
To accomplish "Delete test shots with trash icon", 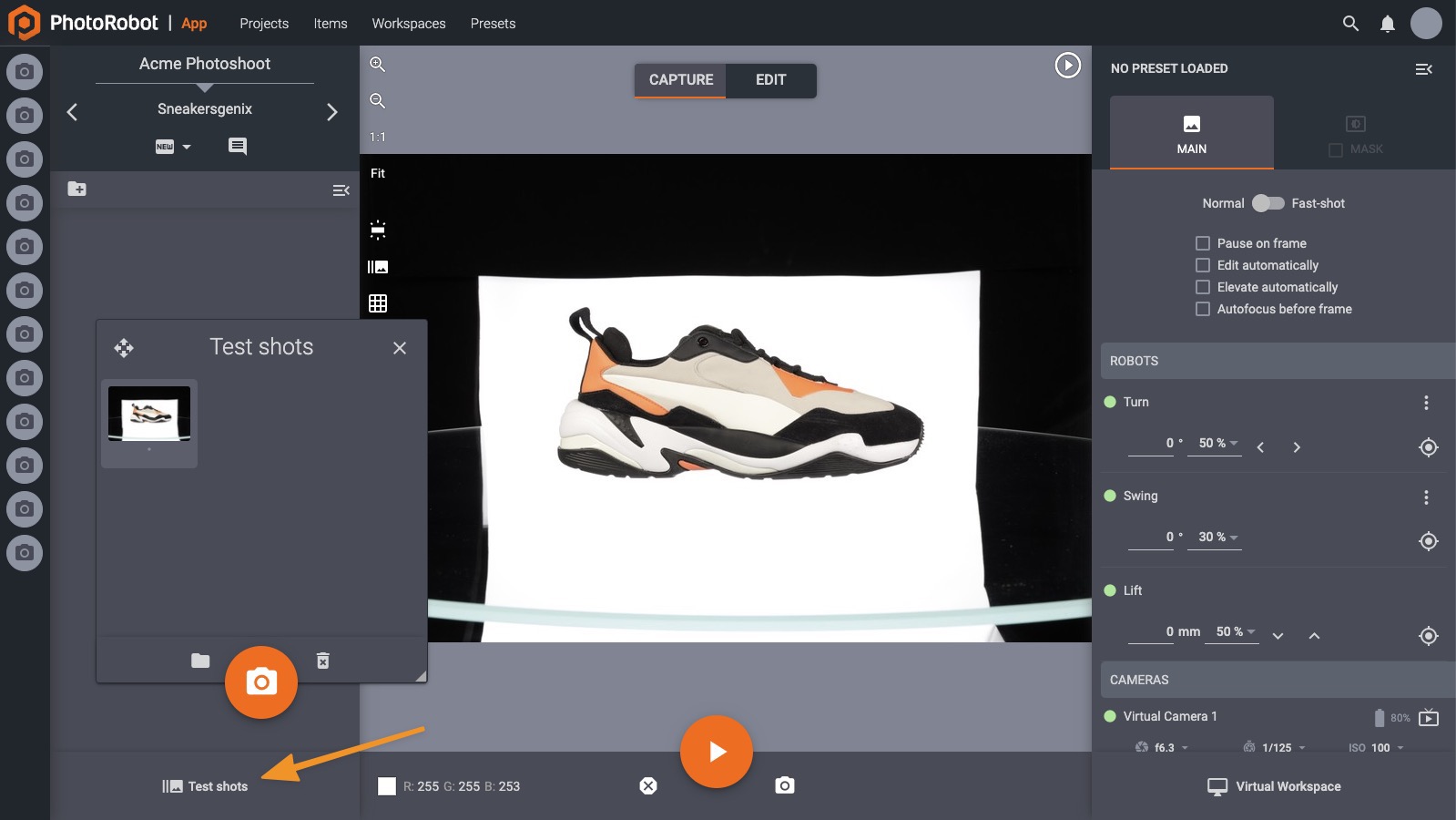I will point(322,661).
